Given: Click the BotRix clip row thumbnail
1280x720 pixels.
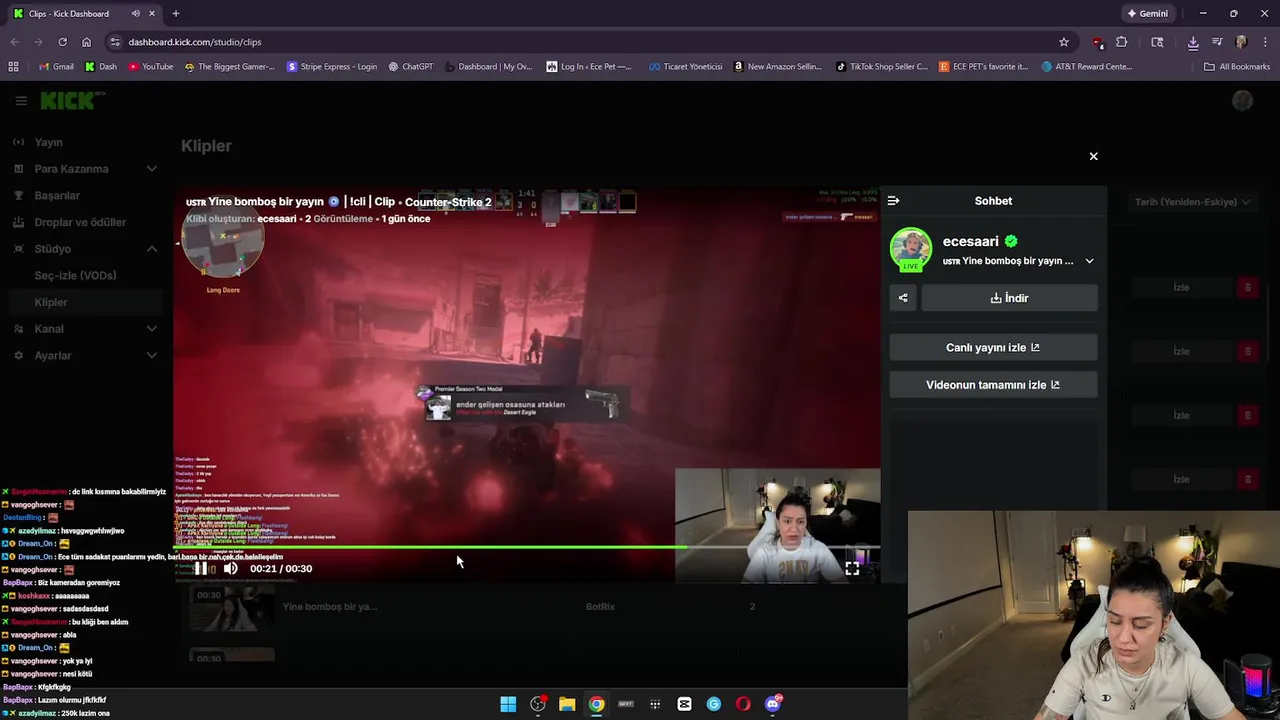Looking at the screenshot, I should pos(232,607).
